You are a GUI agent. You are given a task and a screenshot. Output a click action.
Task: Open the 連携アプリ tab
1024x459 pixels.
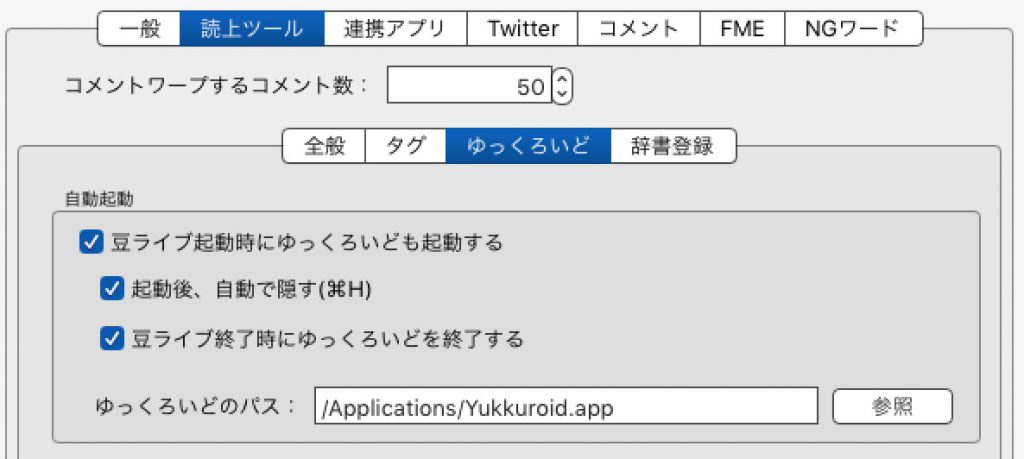pos(395,28)
